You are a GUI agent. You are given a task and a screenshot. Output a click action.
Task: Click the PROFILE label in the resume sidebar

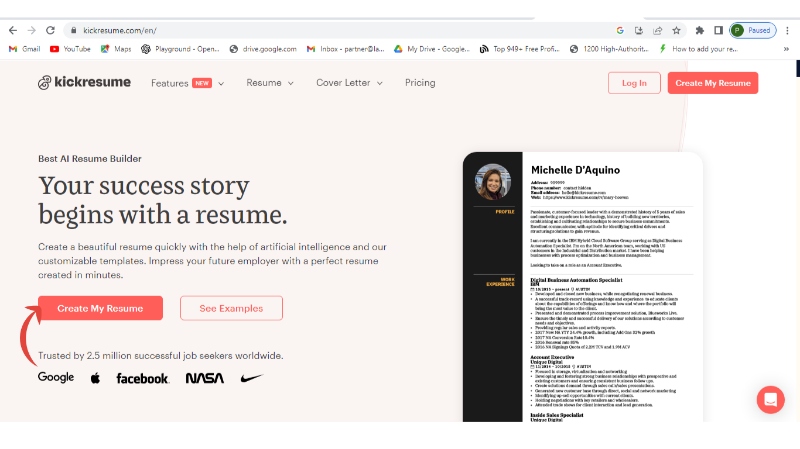point(505,212)
